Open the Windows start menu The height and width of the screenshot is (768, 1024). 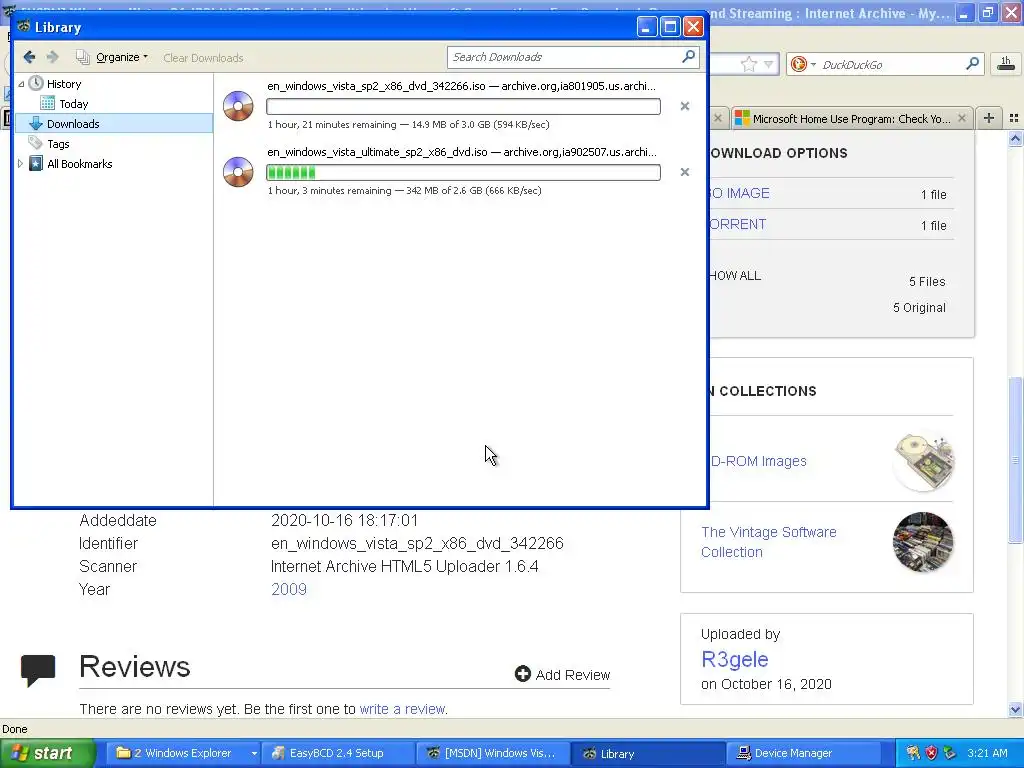click(x=48, y=753)
